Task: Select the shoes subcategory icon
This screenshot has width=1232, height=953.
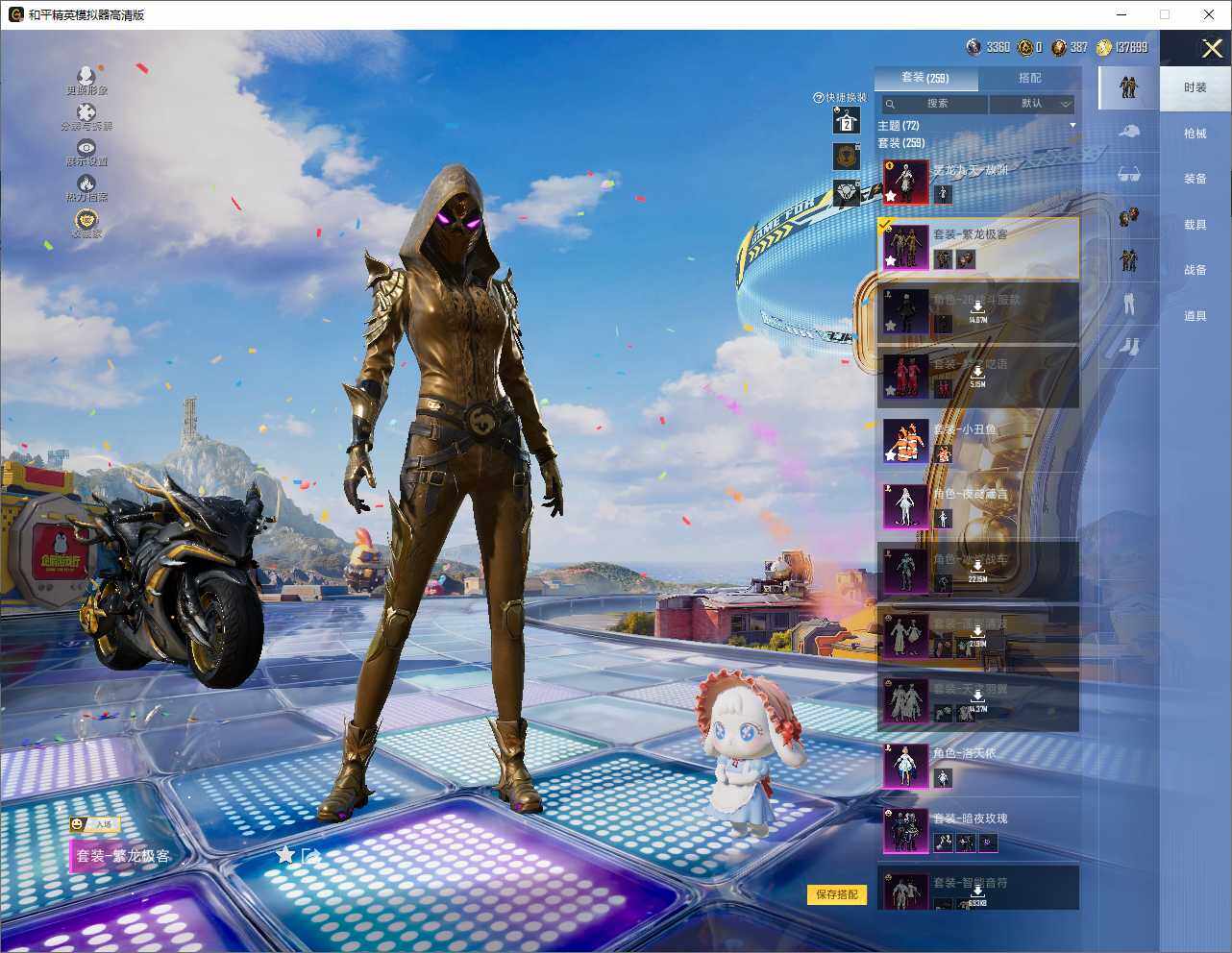Action: 1128,346
